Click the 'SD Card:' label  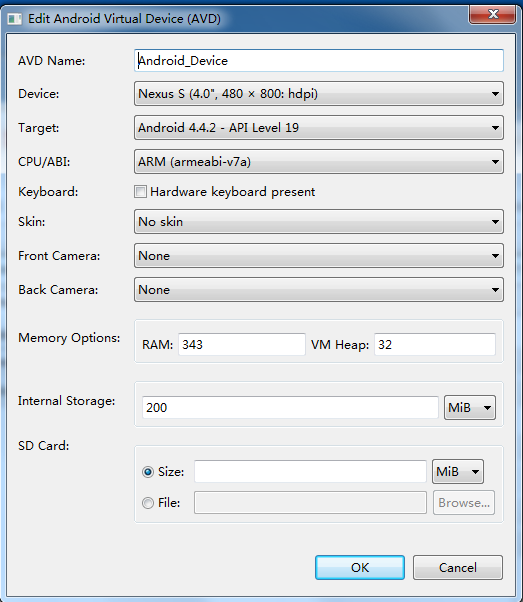pos(43,446)
